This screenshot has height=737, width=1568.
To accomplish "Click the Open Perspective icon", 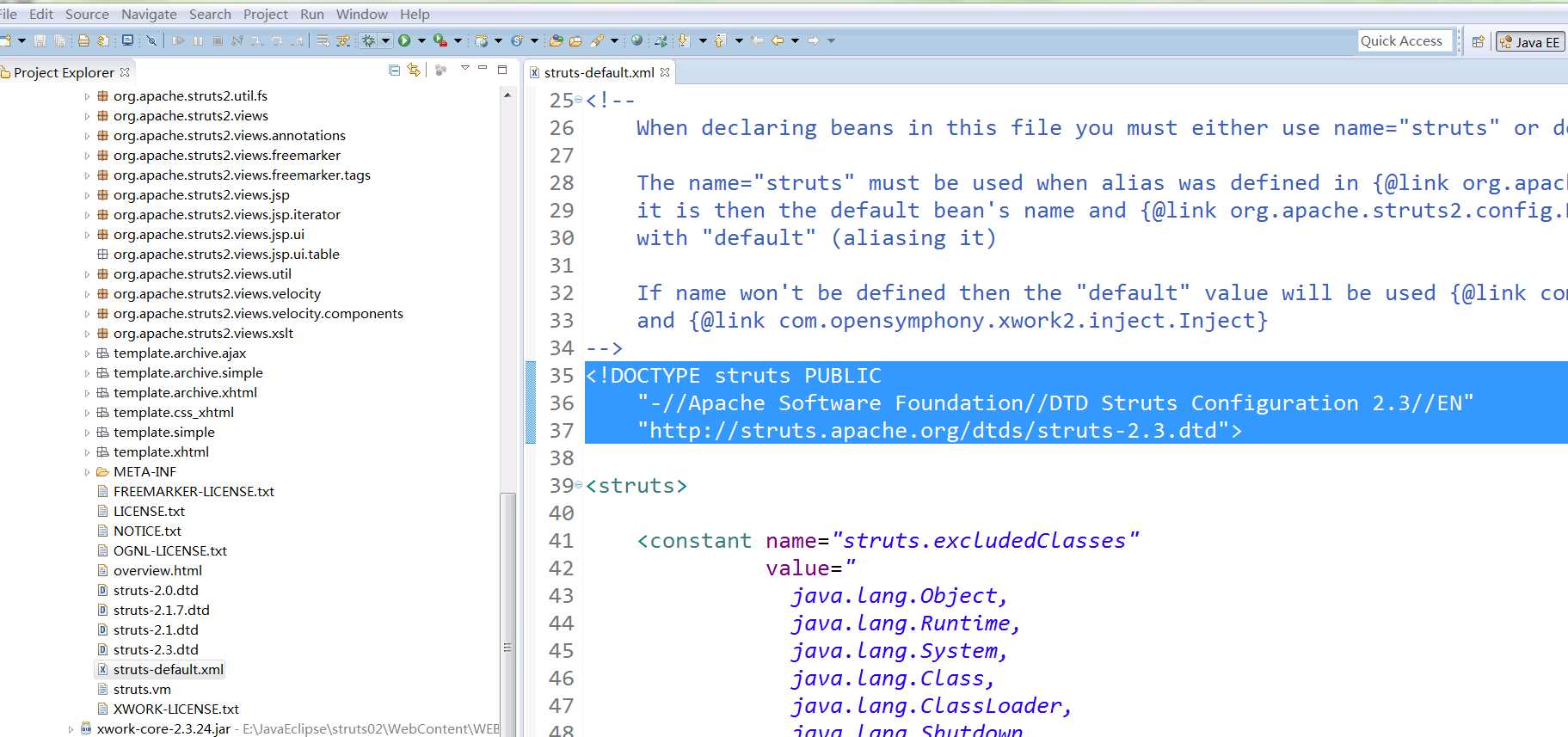I will pyautogui.click(x=1478, y=41).
